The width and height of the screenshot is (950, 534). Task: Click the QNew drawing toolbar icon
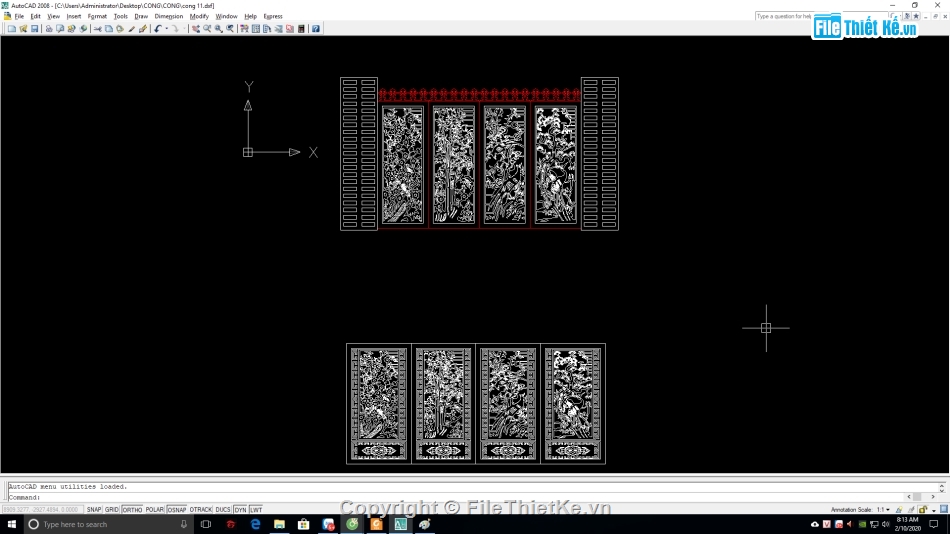12,28
